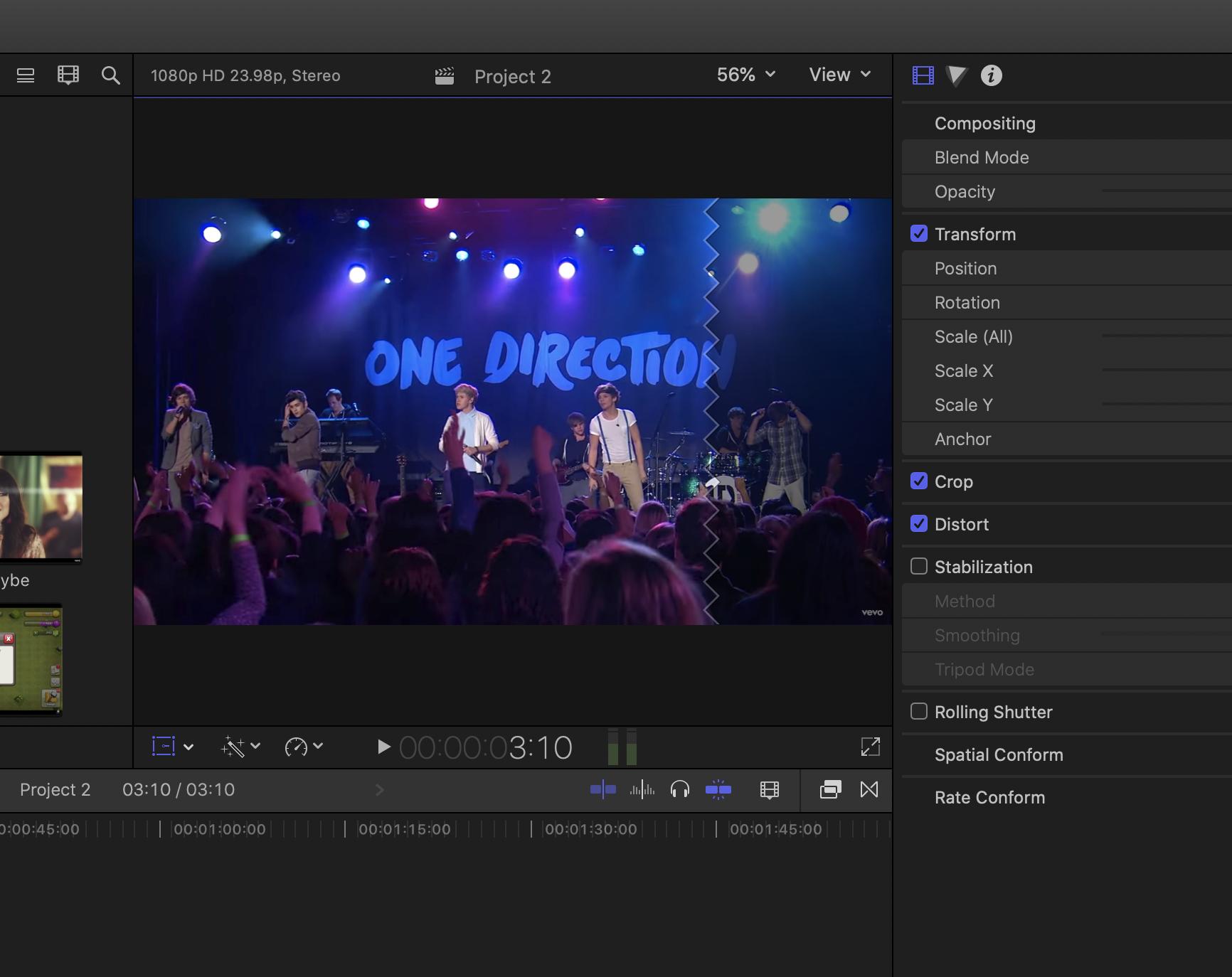The width and height of the screenshot is (1232, 977).
Task: Disable the Transform checkbox
Action: pos(919,234)
